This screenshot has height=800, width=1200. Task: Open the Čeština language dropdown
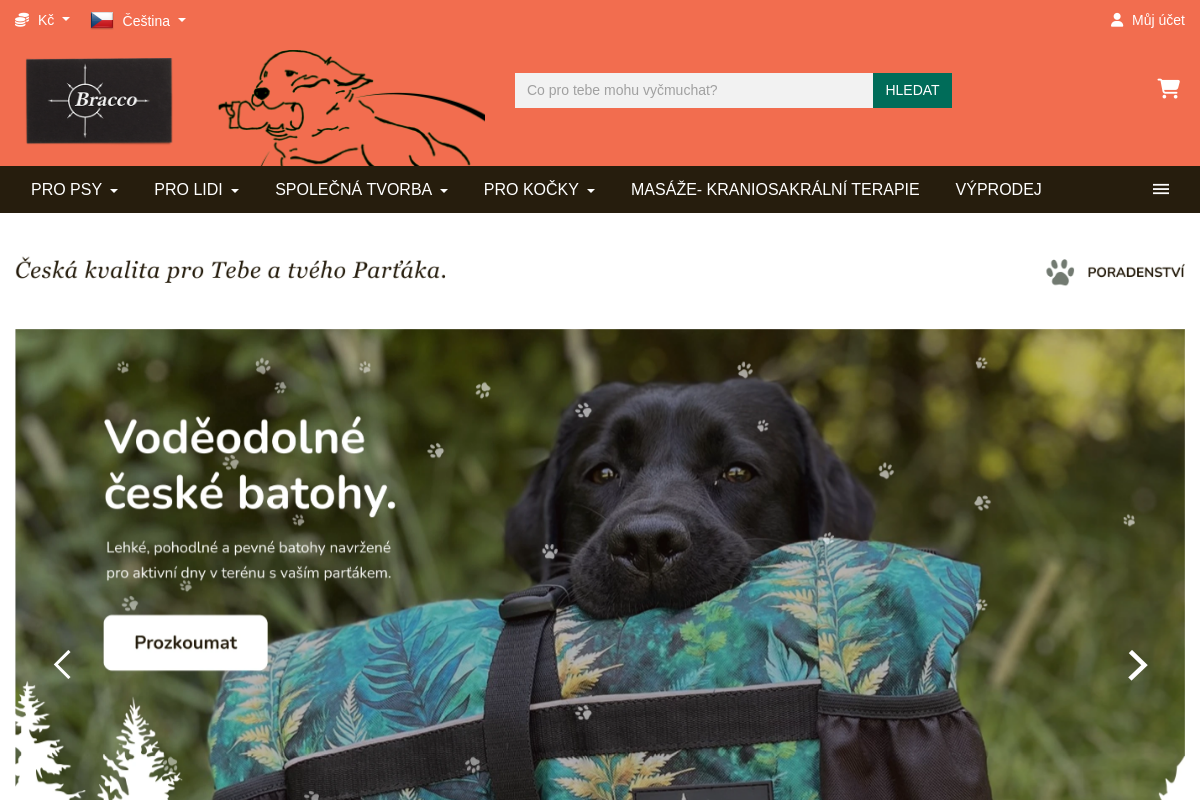click(139, 20)
